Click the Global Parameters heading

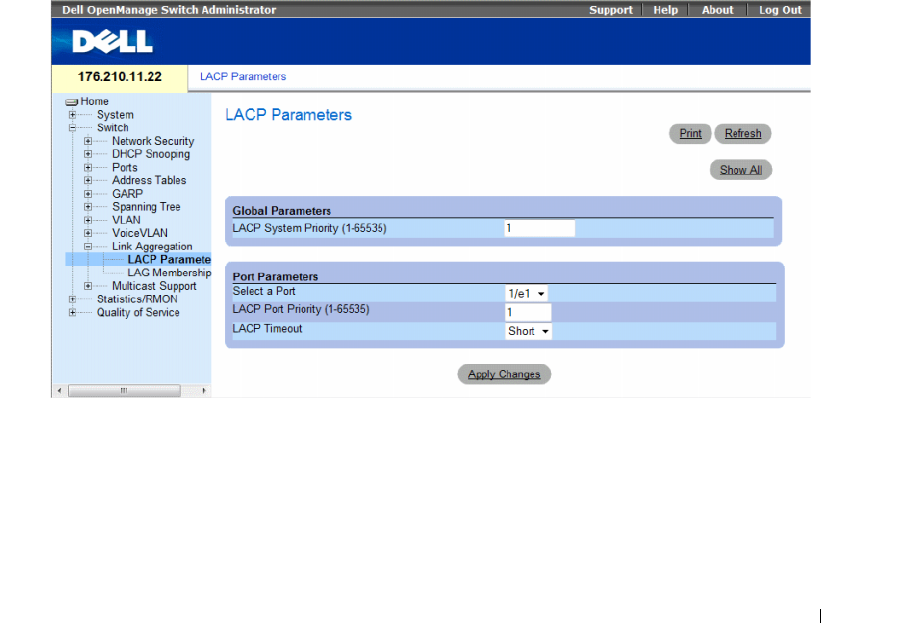(x=281, y=211)
